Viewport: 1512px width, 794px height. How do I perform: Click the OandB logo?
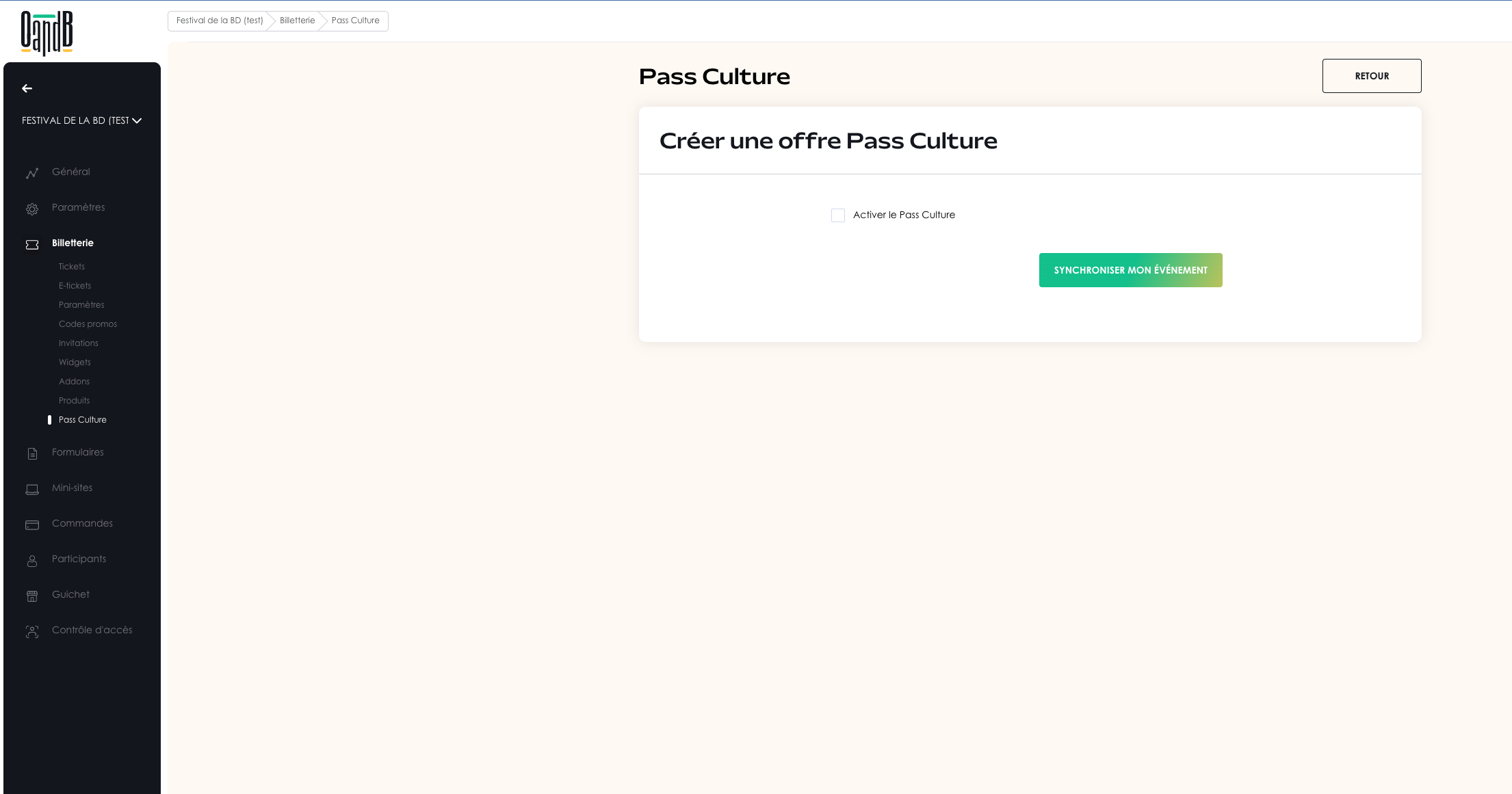click(47, 32)
